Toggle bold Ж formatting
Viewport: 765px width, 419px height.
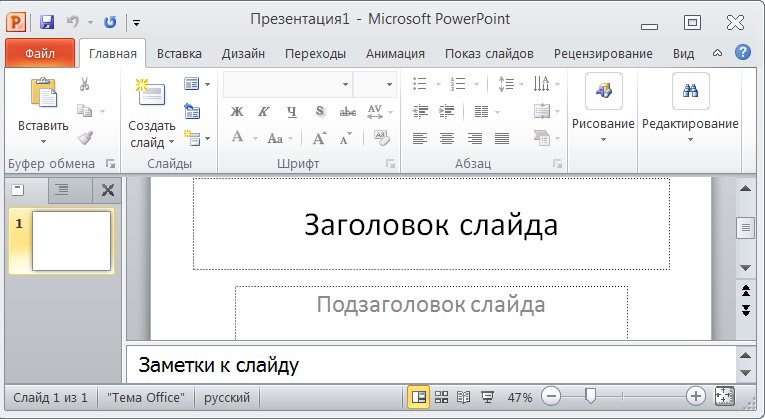237,112
